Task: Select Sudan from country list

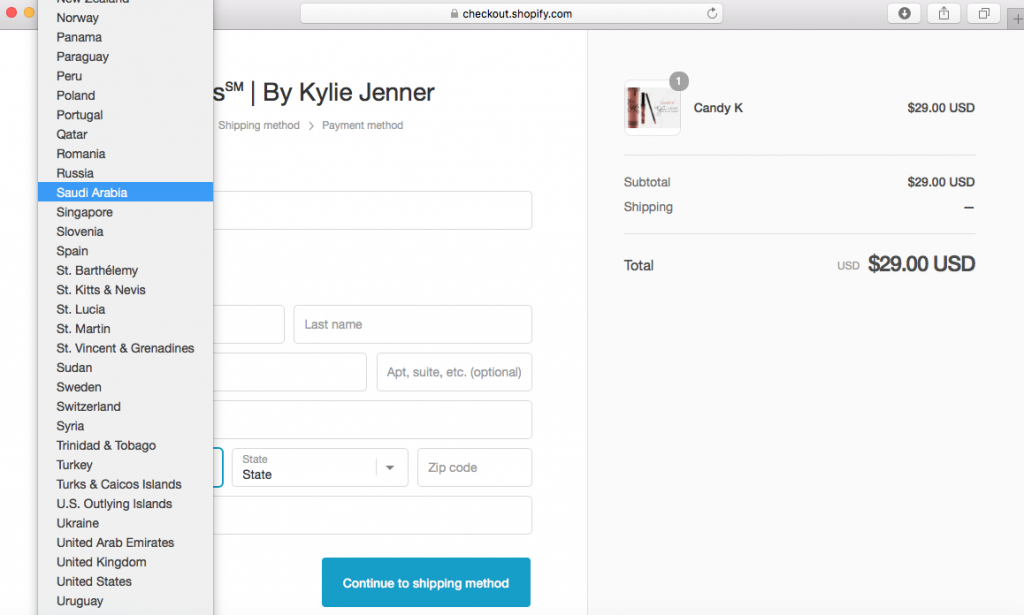Action: tap(125, 368)
